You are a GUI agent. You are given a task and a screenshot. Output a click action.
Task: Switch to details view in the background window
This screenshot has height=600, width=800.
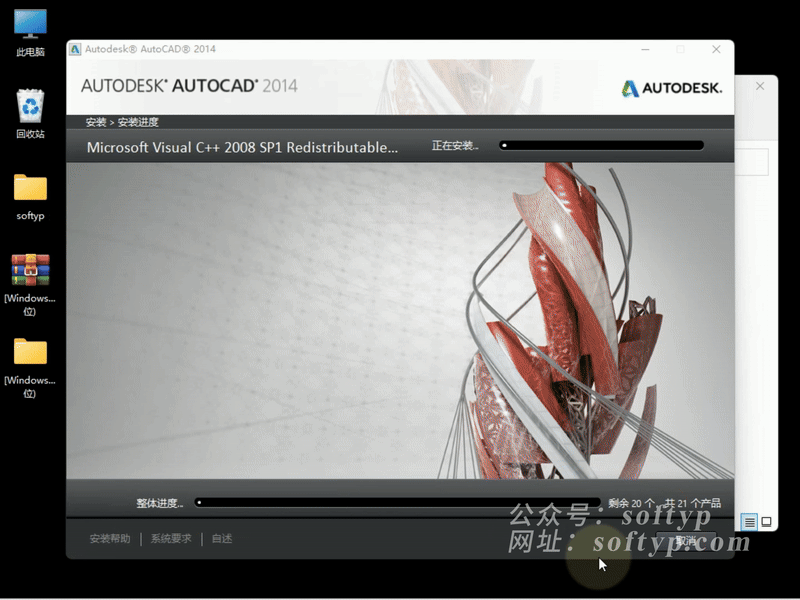pos(749,521)
